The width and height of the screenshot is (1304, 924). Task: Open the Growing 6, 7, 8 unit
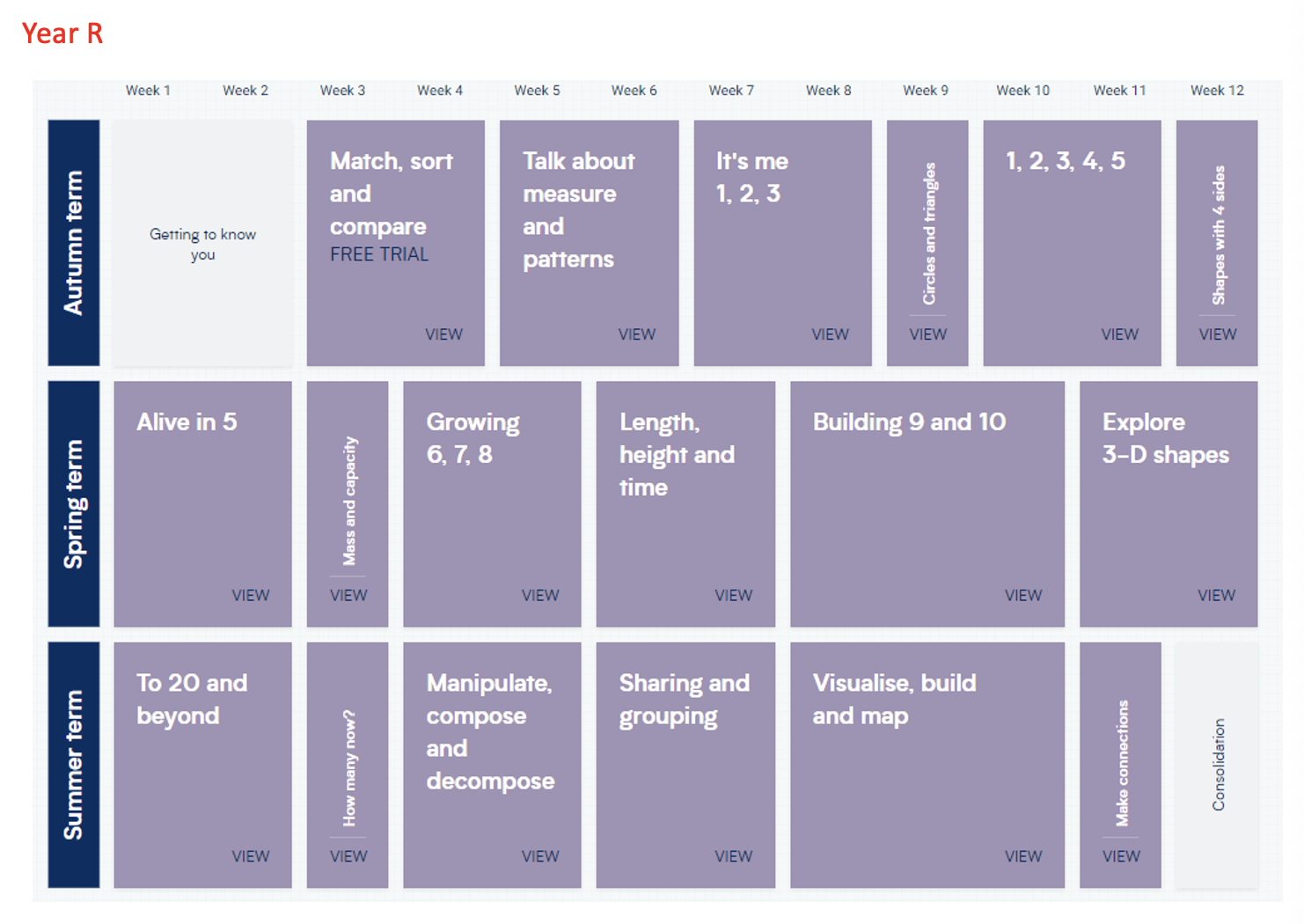tap(492, 503)
